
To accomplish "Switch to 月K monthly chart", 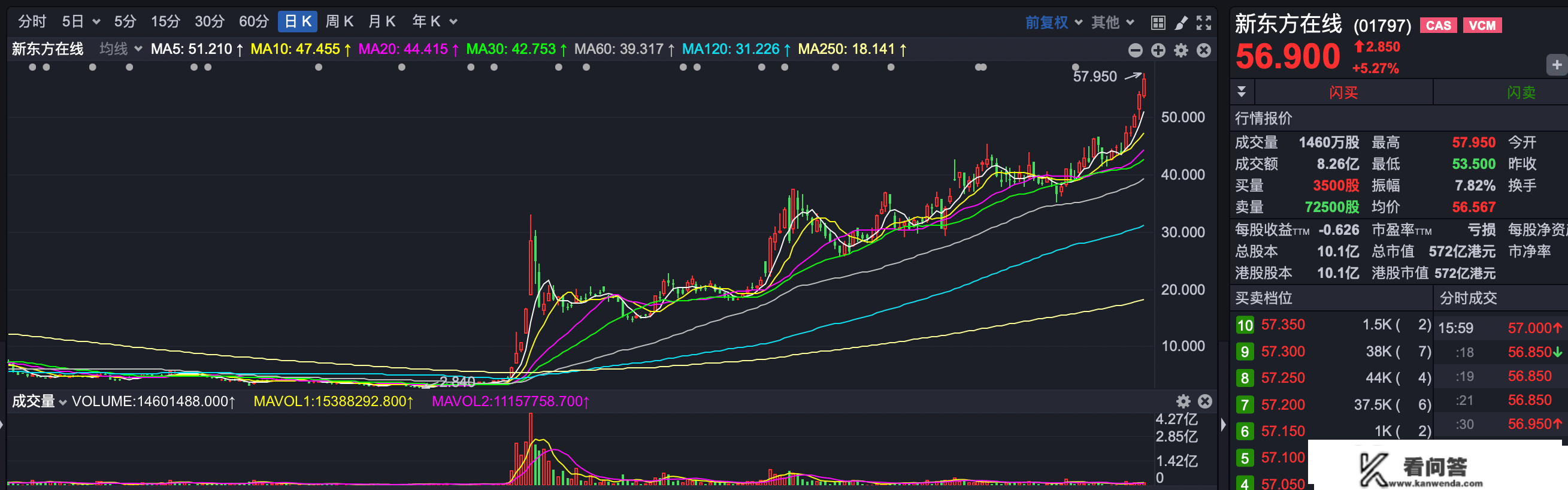I will pyautogui.click(x=382, y=22).
